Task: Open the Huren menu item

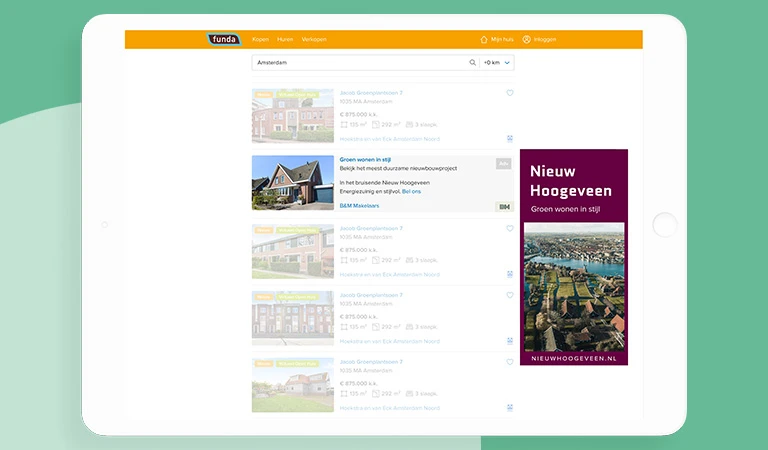Action: [x=285, y=39]
